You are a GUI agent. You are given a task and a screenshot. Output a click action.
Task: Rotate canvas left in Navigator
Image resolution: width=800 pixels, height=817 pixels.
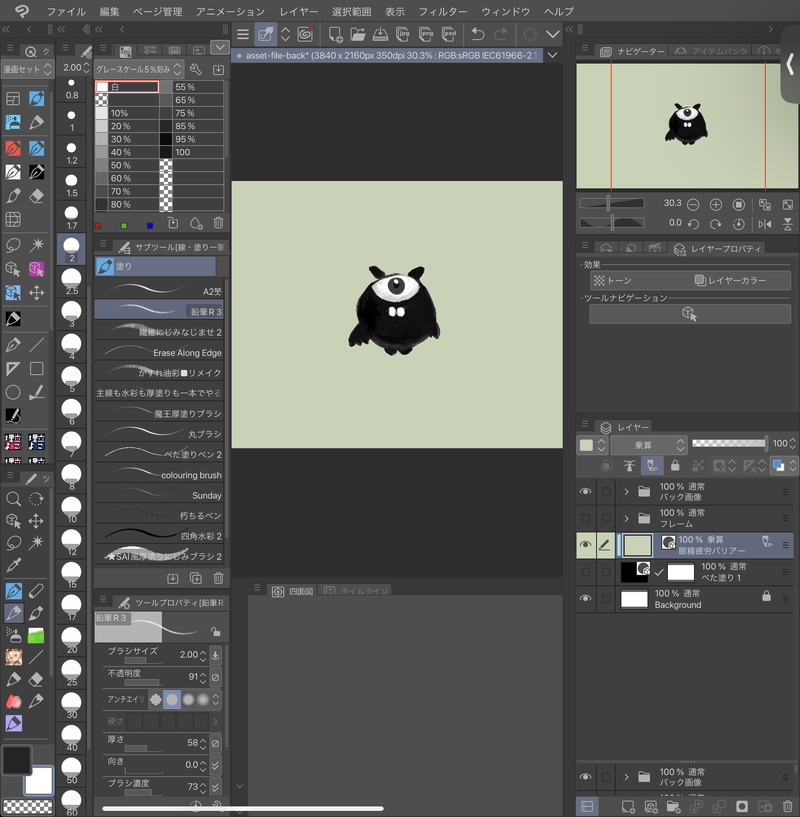tap(693, 224)
